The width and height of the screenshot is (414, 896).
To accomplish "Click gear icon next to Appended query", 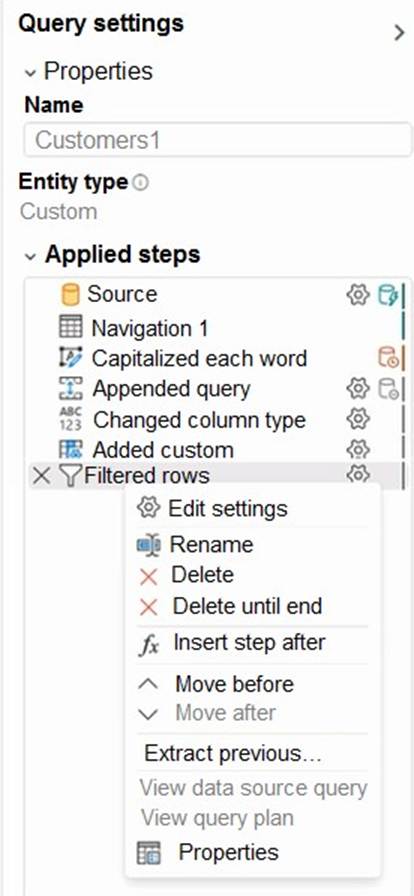I will pos(358,389).
